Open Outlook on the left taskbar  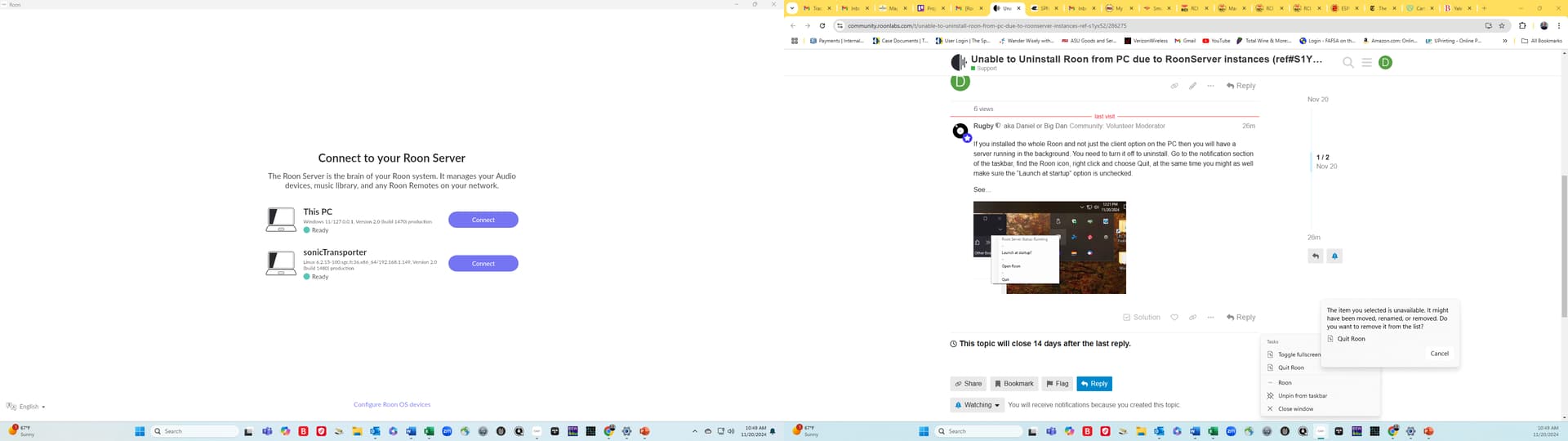(375, 431)
